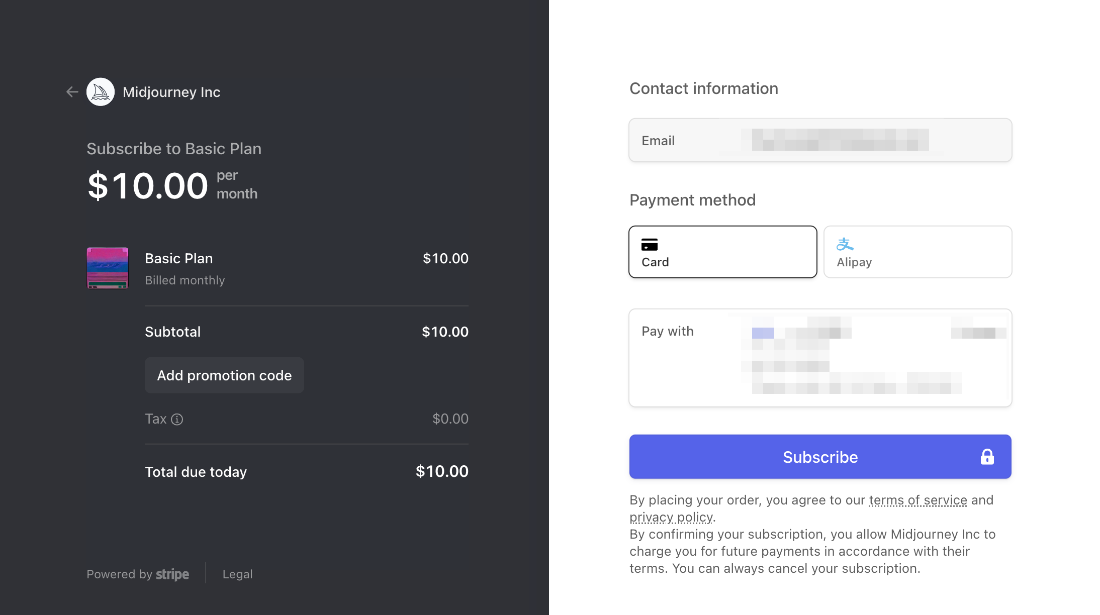Open the privacy policy link
This screenshot has width=1100, height=615.
(671, 517)
